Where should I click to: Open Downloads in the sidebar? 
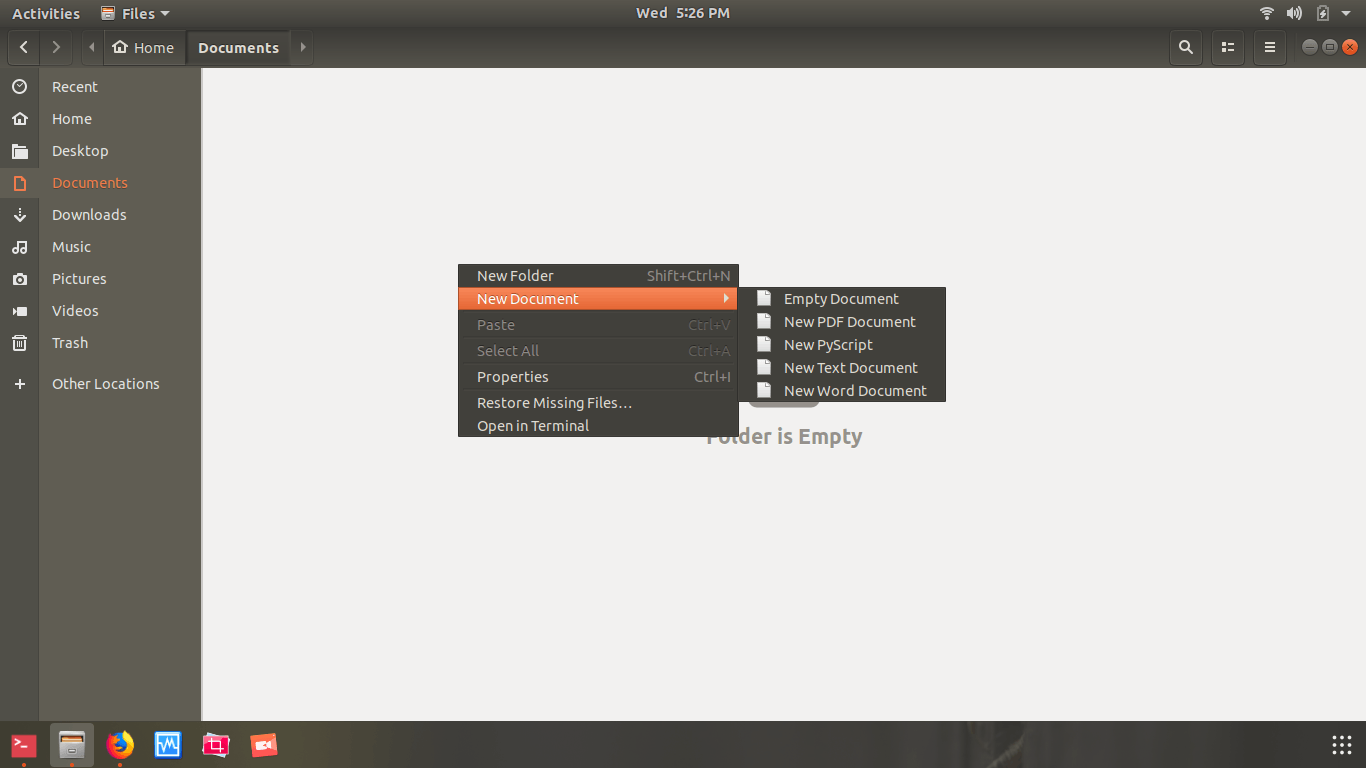point(89,215)
